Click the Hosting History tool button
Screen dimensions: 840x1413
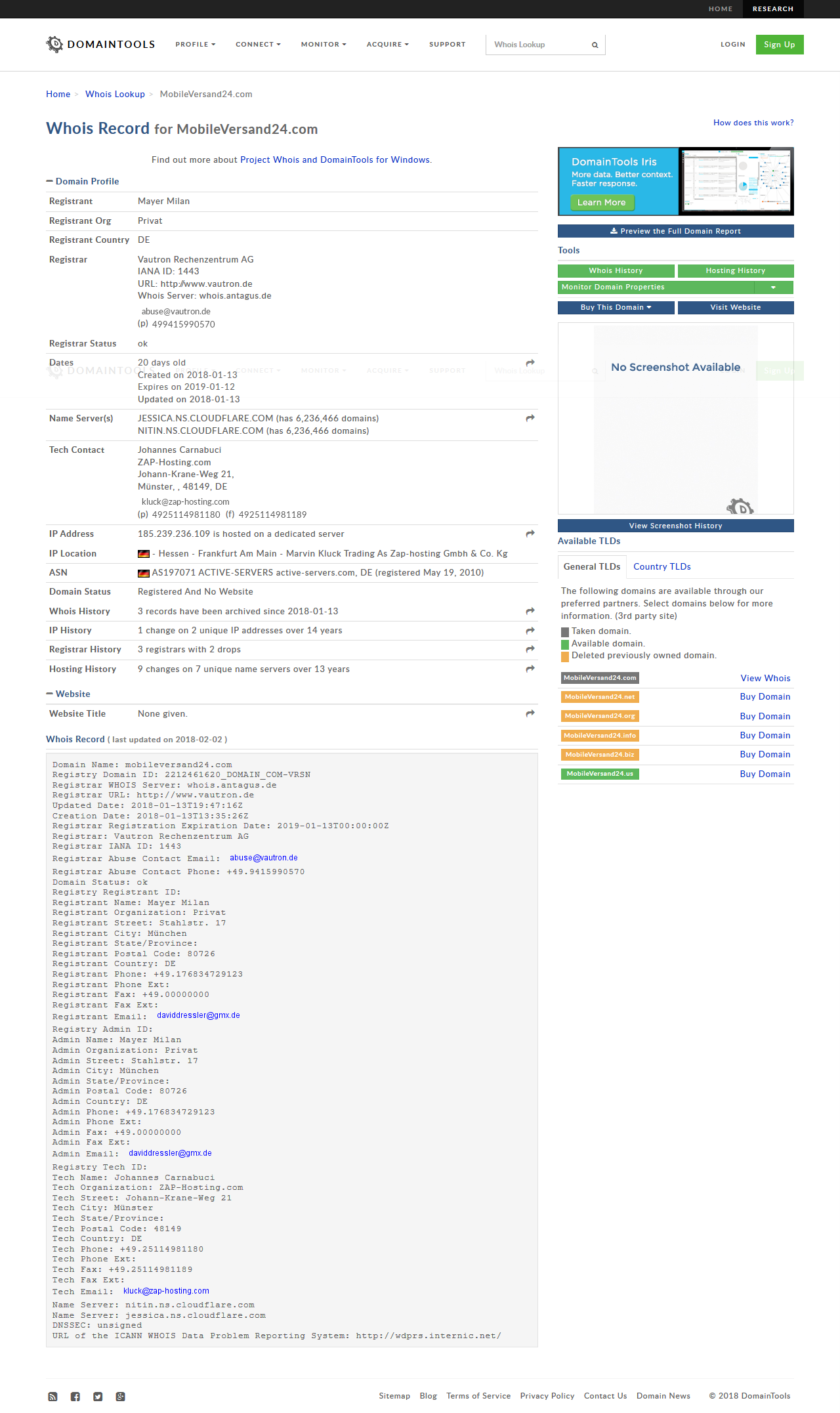point(736,270)
